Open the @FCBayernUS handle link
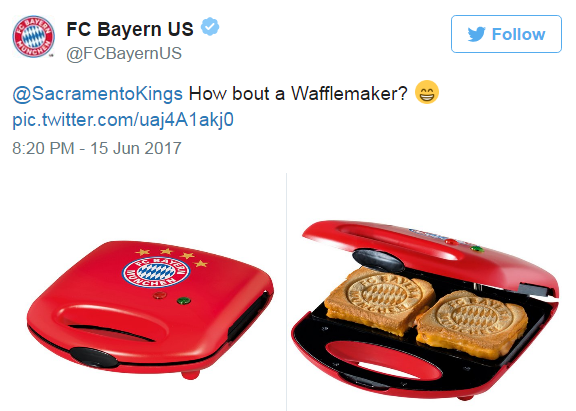Screen dimensions: 576x411 [124, 53]
